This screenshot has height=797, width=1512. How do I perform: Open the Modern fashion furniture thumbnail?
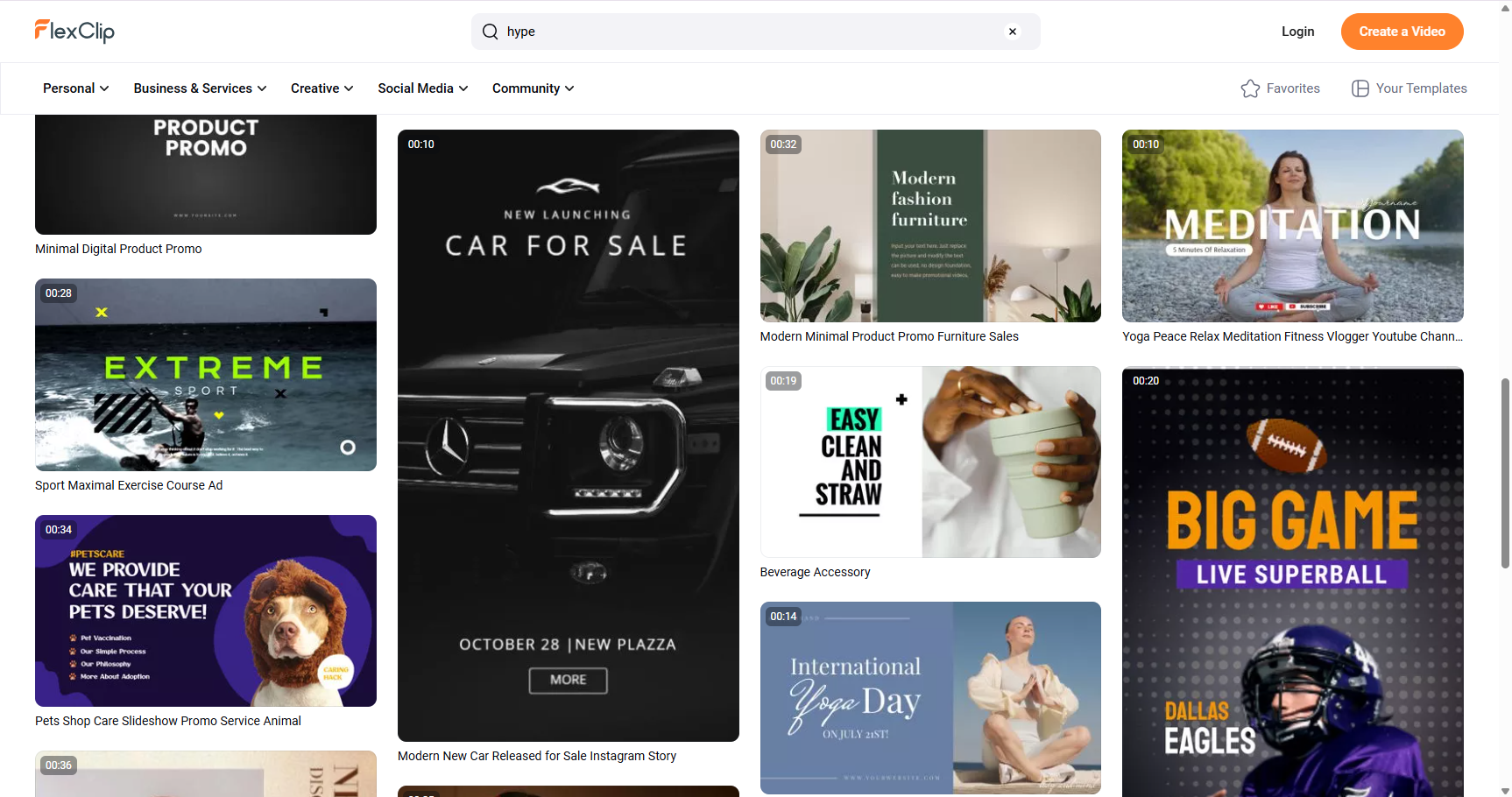point(930,226)
